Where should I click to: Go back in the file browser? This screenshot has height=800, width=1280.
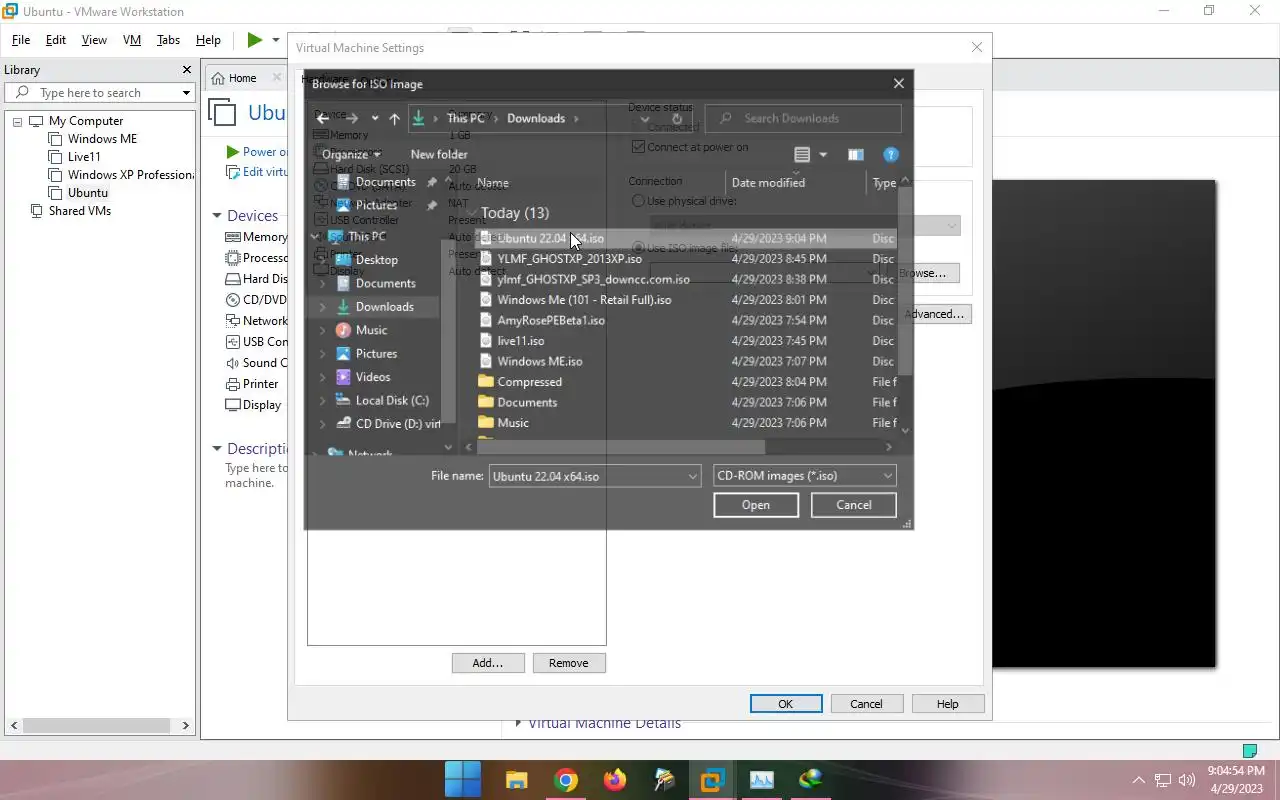322,118
